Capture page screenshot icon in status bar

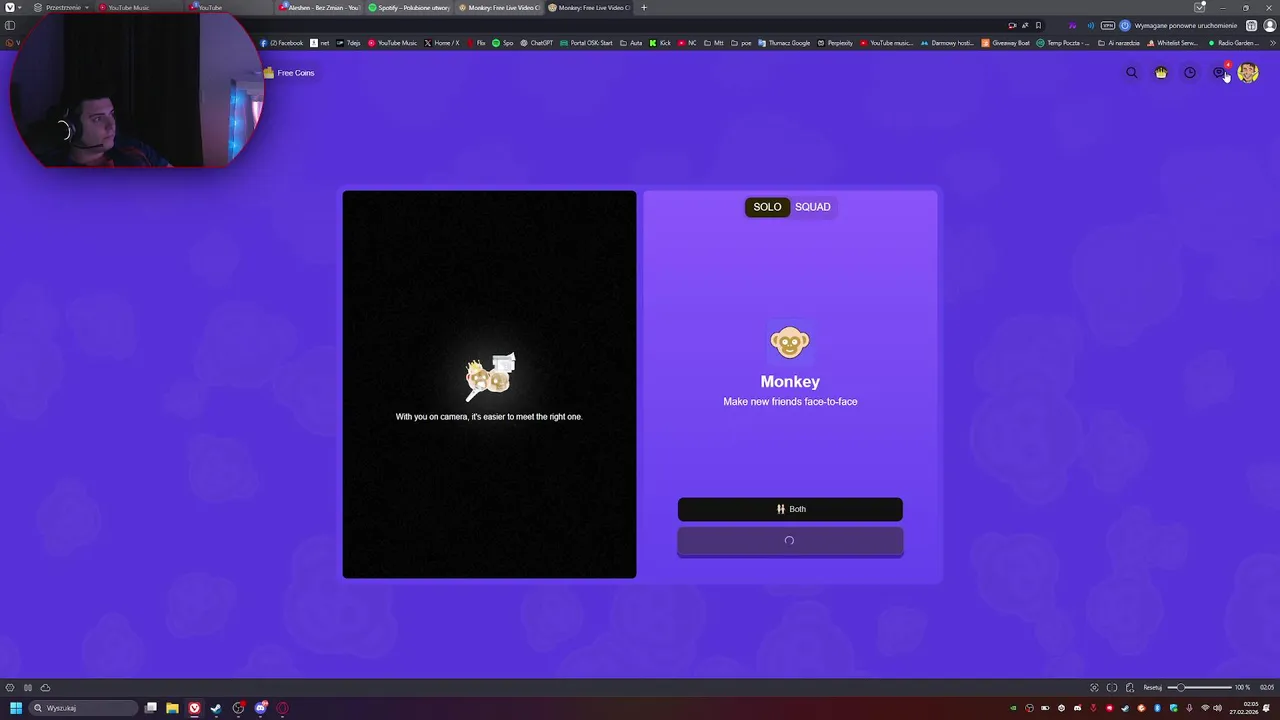1094,688
